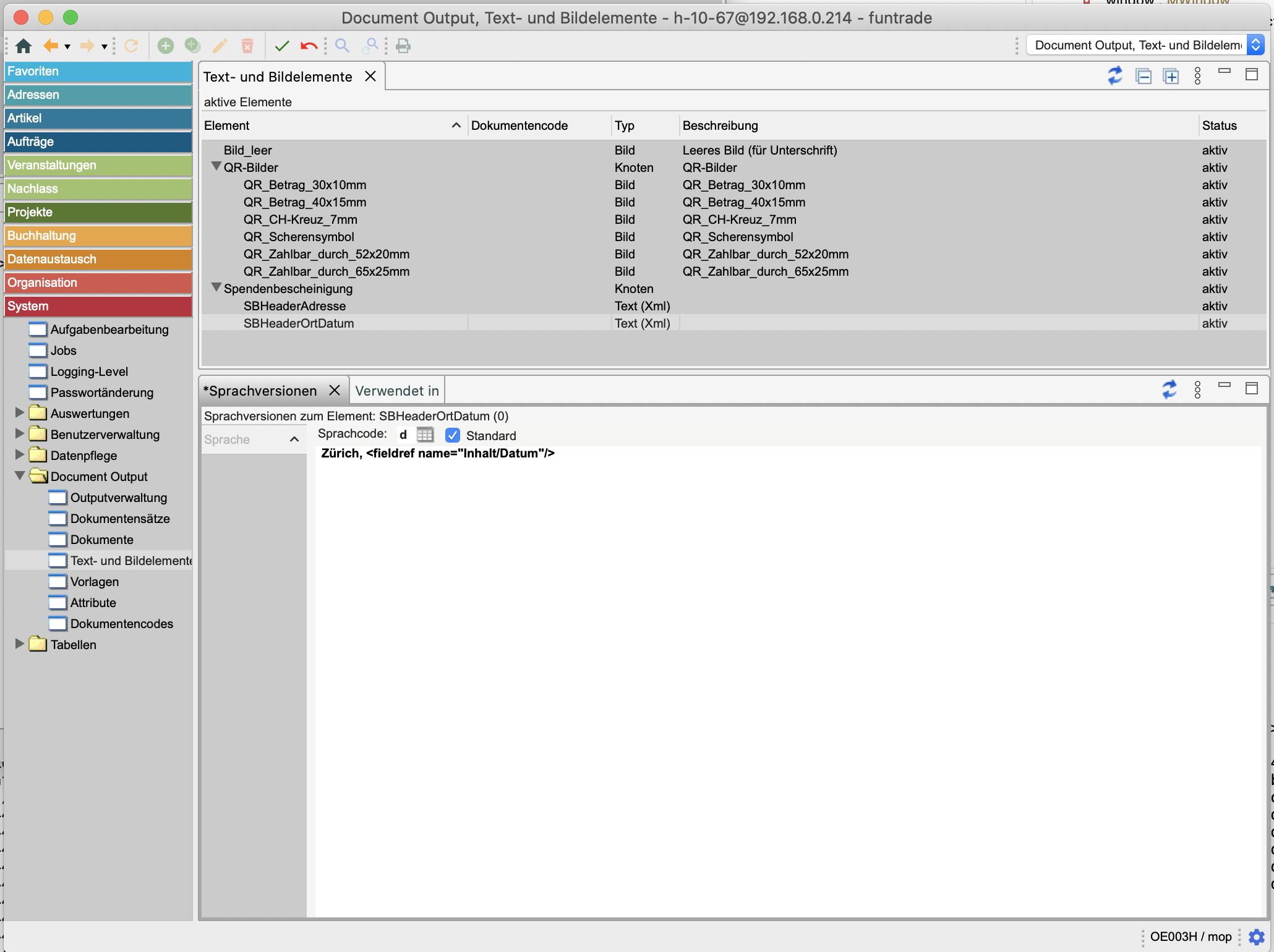Open Sprachcode lookup table icon
This screenshot has width=1274, height=952.
click(x=425, y=435)
